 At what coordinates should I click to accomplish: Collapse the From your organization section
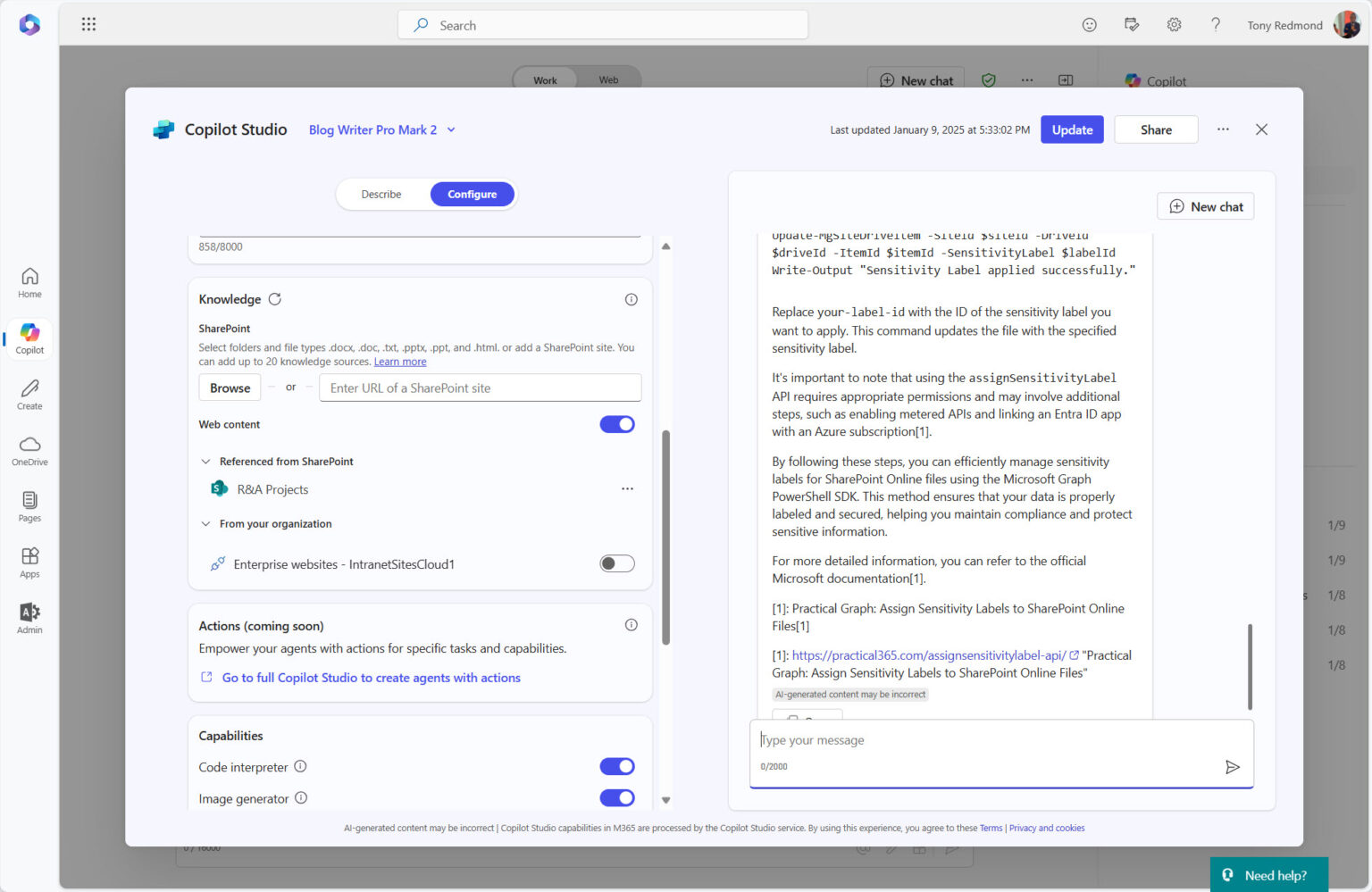pyautogui.click(x=206, y=524)
